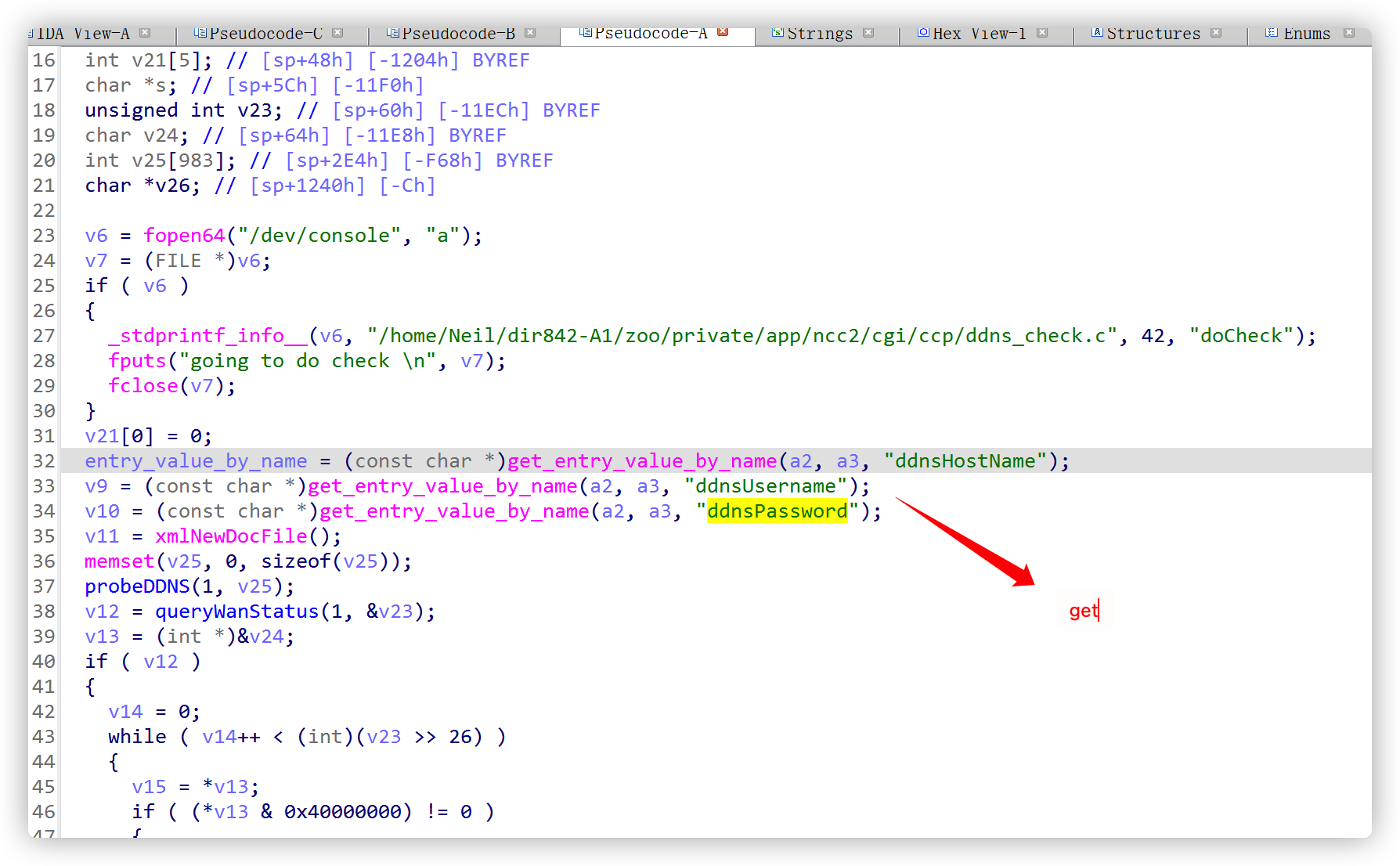This screenshot has height=866, width=1400.
Task: Click the fopen64 function call
Action: 184,236
